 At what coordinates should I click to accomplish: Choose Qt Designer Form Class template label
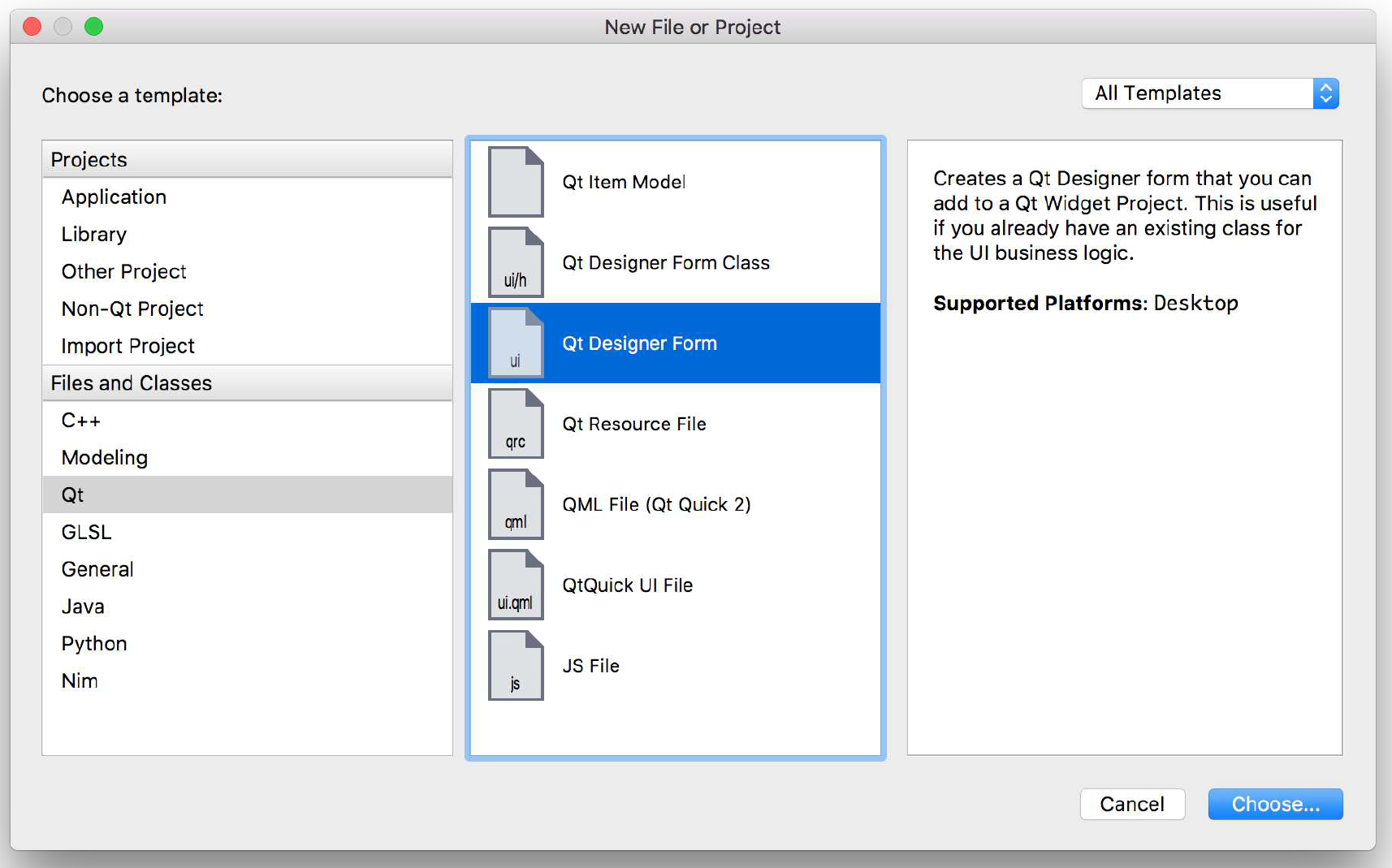pyautogui.click(x=666, y=262)
